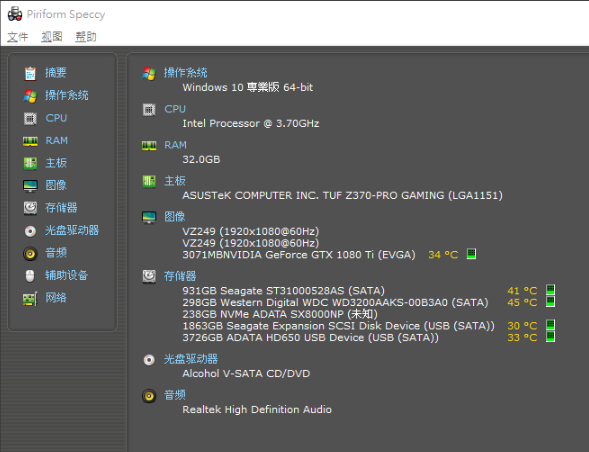589x452 pixels.
Task: Click memory icon beside RAM summary heading
Action: 149,146
